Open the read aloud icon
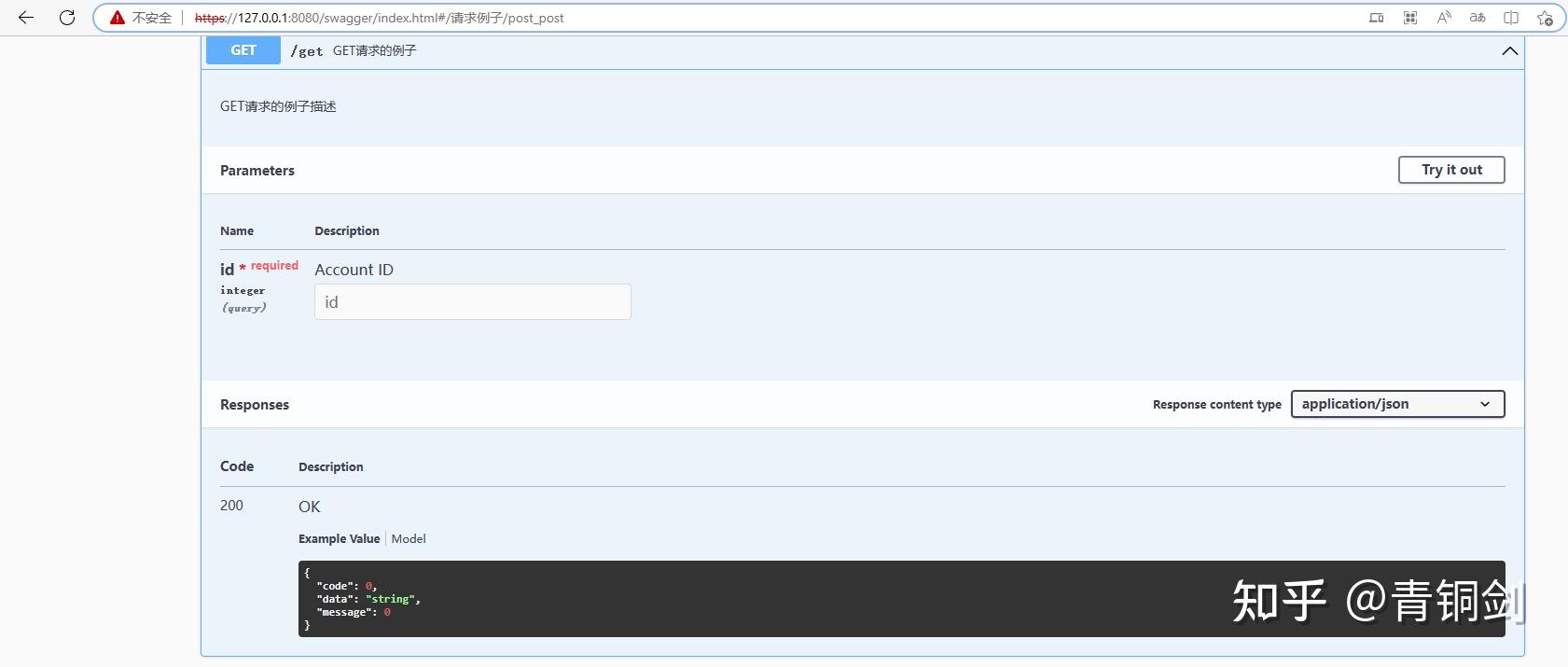The height and width of the screenshot is (667, 1568). click(1444, 18)
